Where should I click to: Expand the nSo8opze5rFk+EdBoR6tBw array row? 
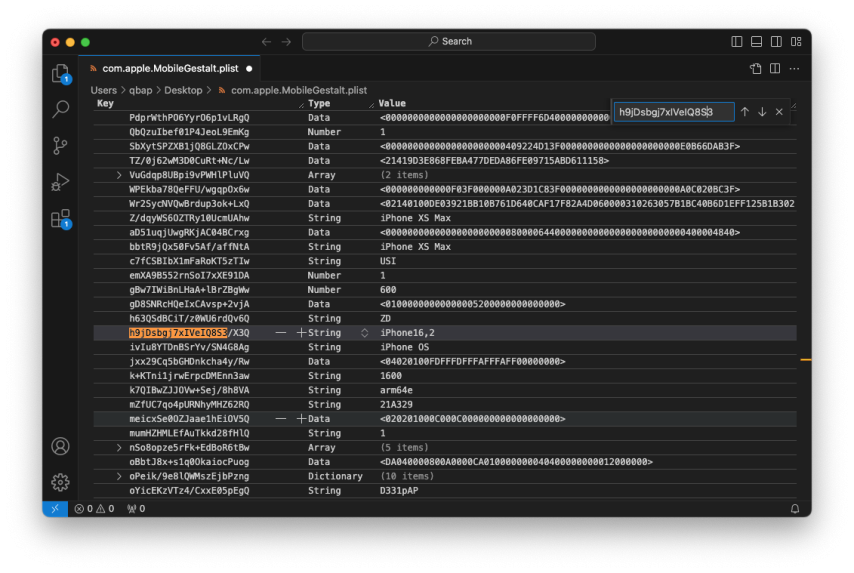point(120,448)
